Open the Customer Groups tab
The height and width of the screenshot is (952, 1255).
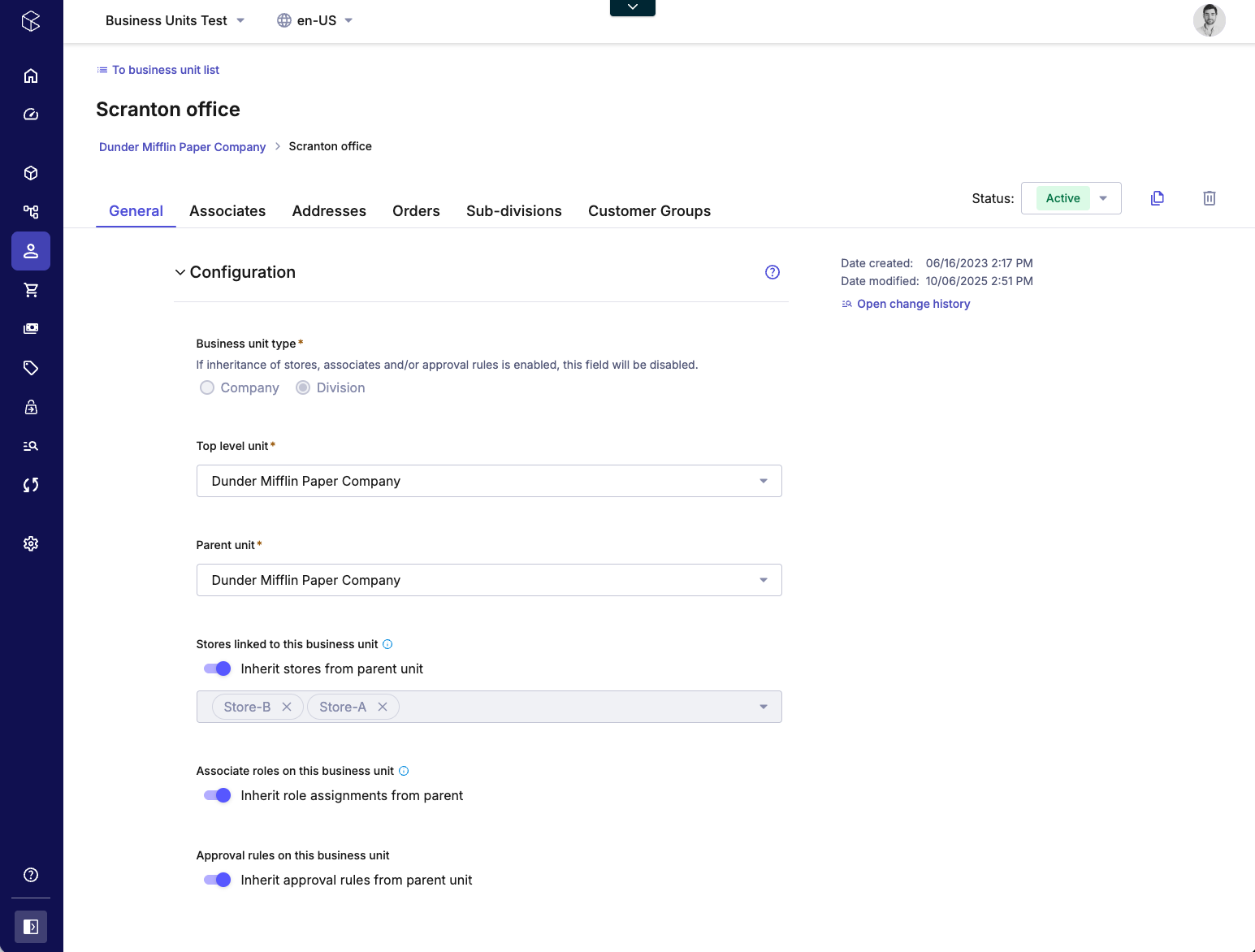pyautogui.click(x=649, y=211)
